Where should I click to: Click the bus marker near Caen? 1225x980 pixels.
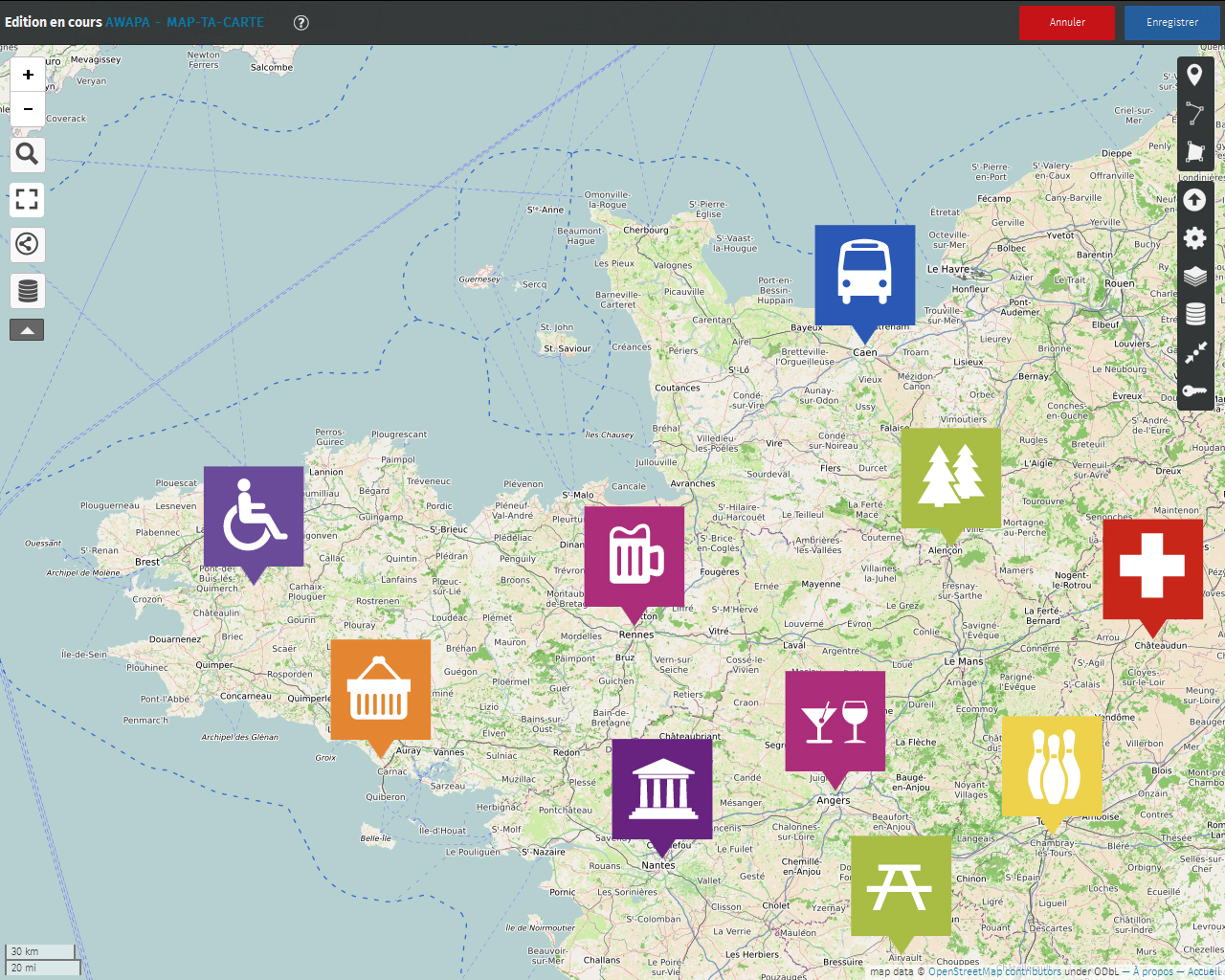coord(864,278)
